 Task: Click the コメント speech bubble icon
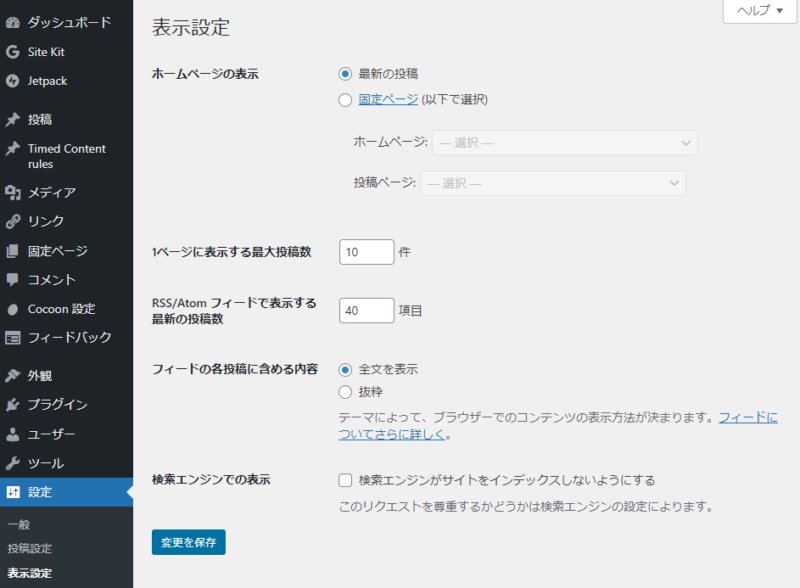point(13,280)
